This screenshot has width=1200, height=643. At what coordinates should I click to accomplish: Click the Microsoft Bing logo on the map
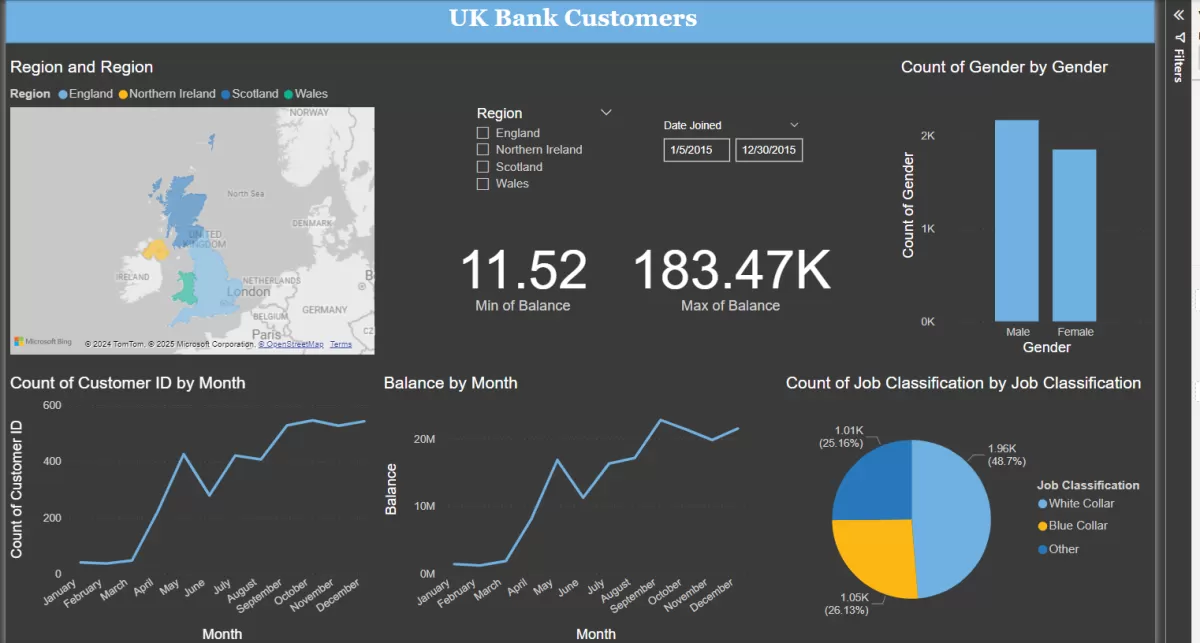[x=43, y=342]
